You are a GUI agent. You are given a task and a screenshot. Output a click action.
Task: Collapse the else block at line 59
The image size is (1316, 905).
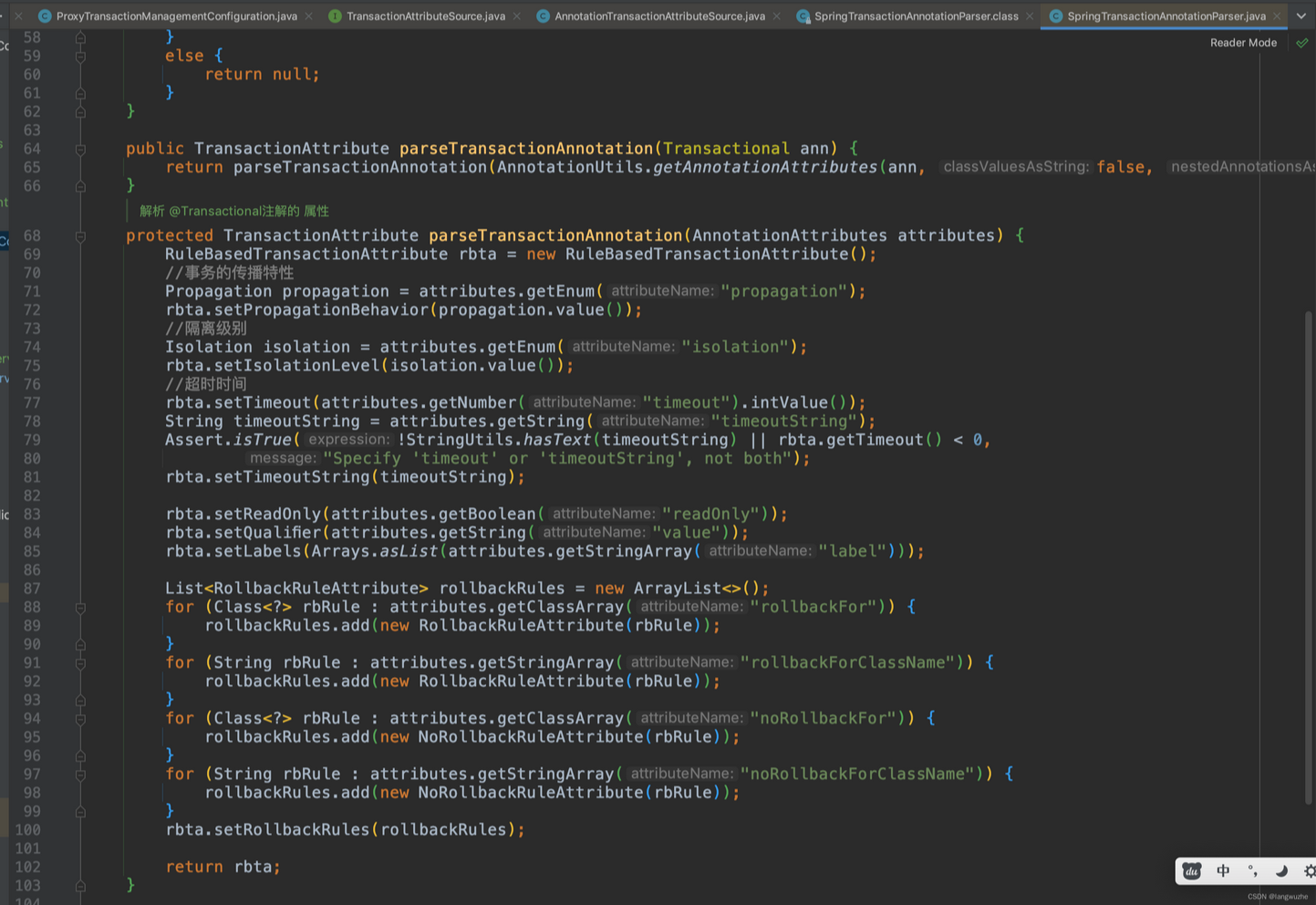(80, 57)
